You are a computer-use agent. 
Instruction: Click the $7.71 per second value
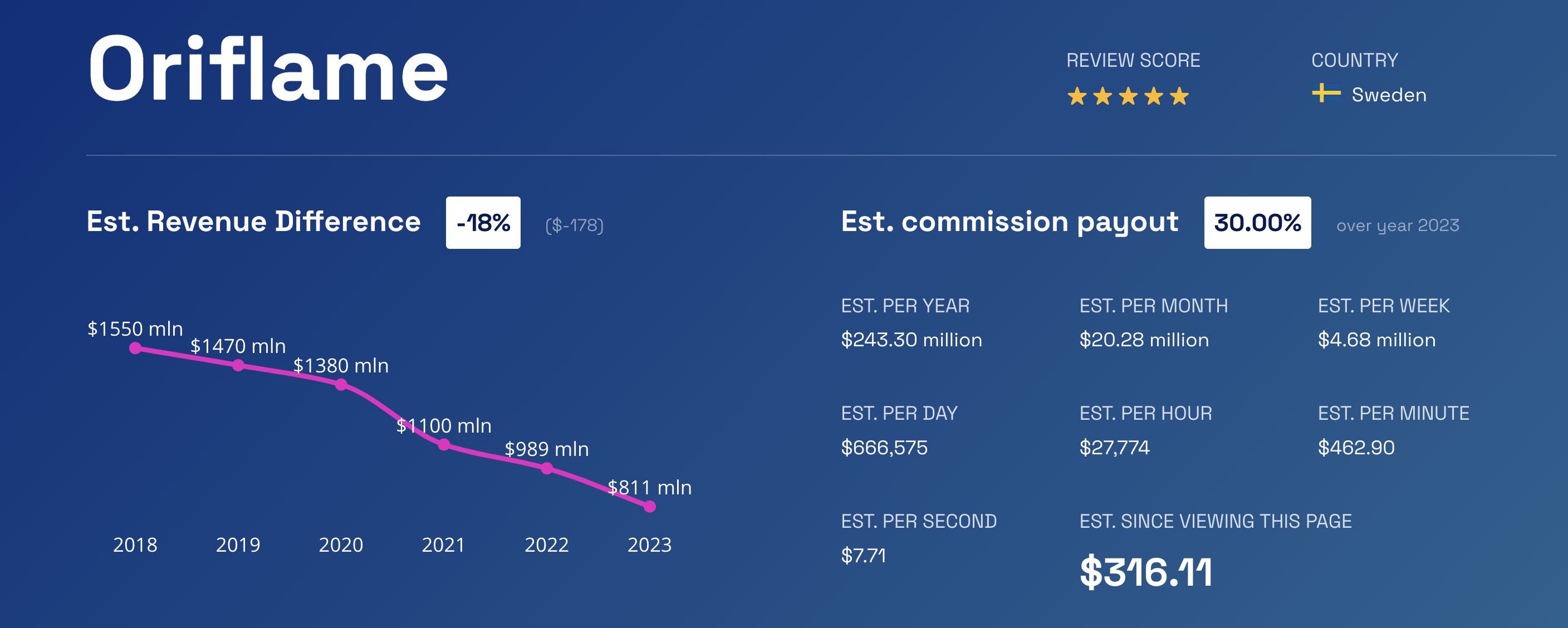point(863,556)
